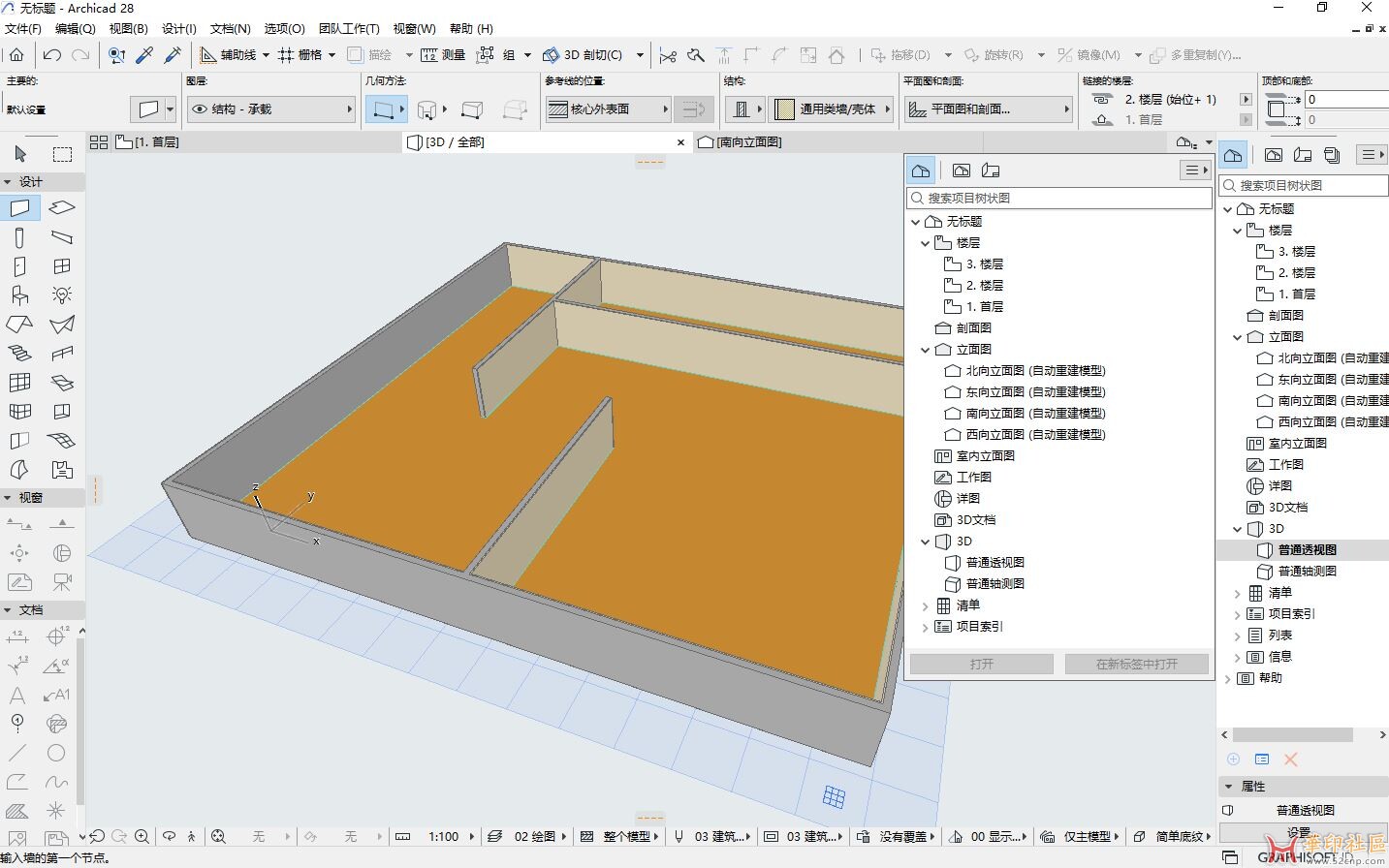Select the Marquee tool
1389x868 pixels.
62,154
